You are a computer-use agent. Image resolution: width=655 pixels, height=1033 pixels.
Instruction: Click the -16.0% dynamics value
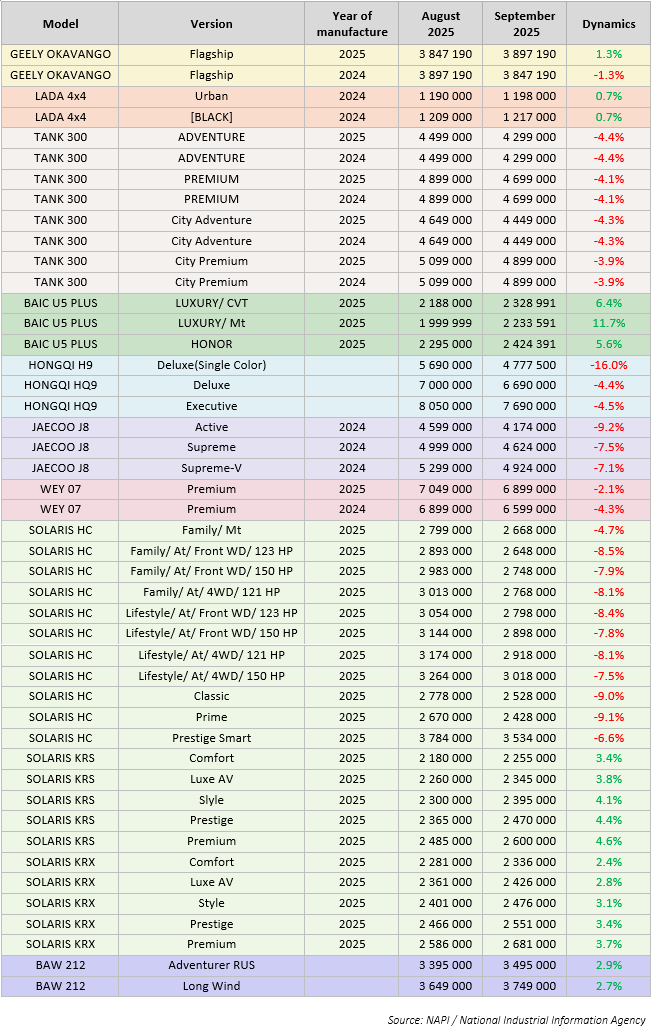608,365
